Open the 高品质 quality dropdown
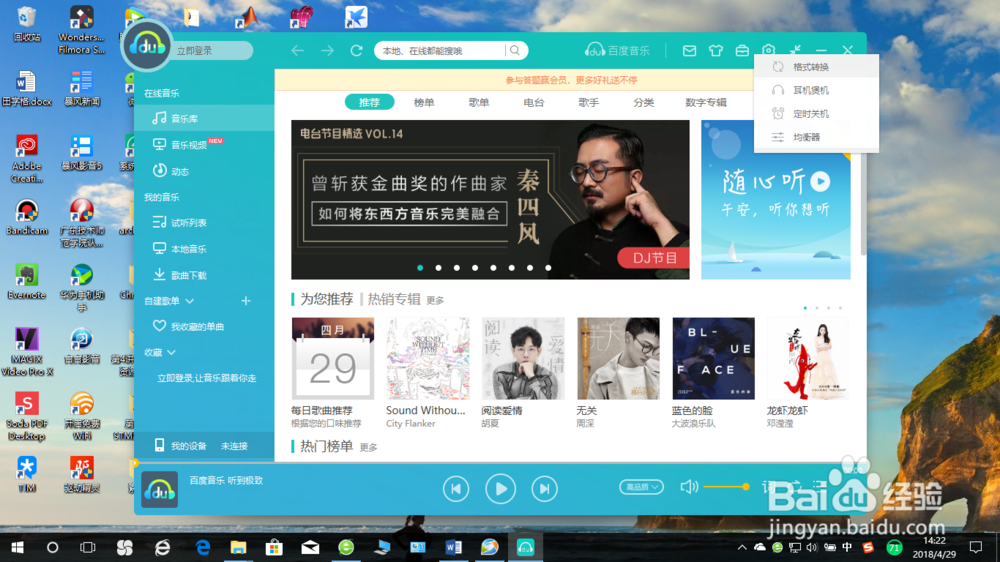1000x562 pixels. (641, 487)
